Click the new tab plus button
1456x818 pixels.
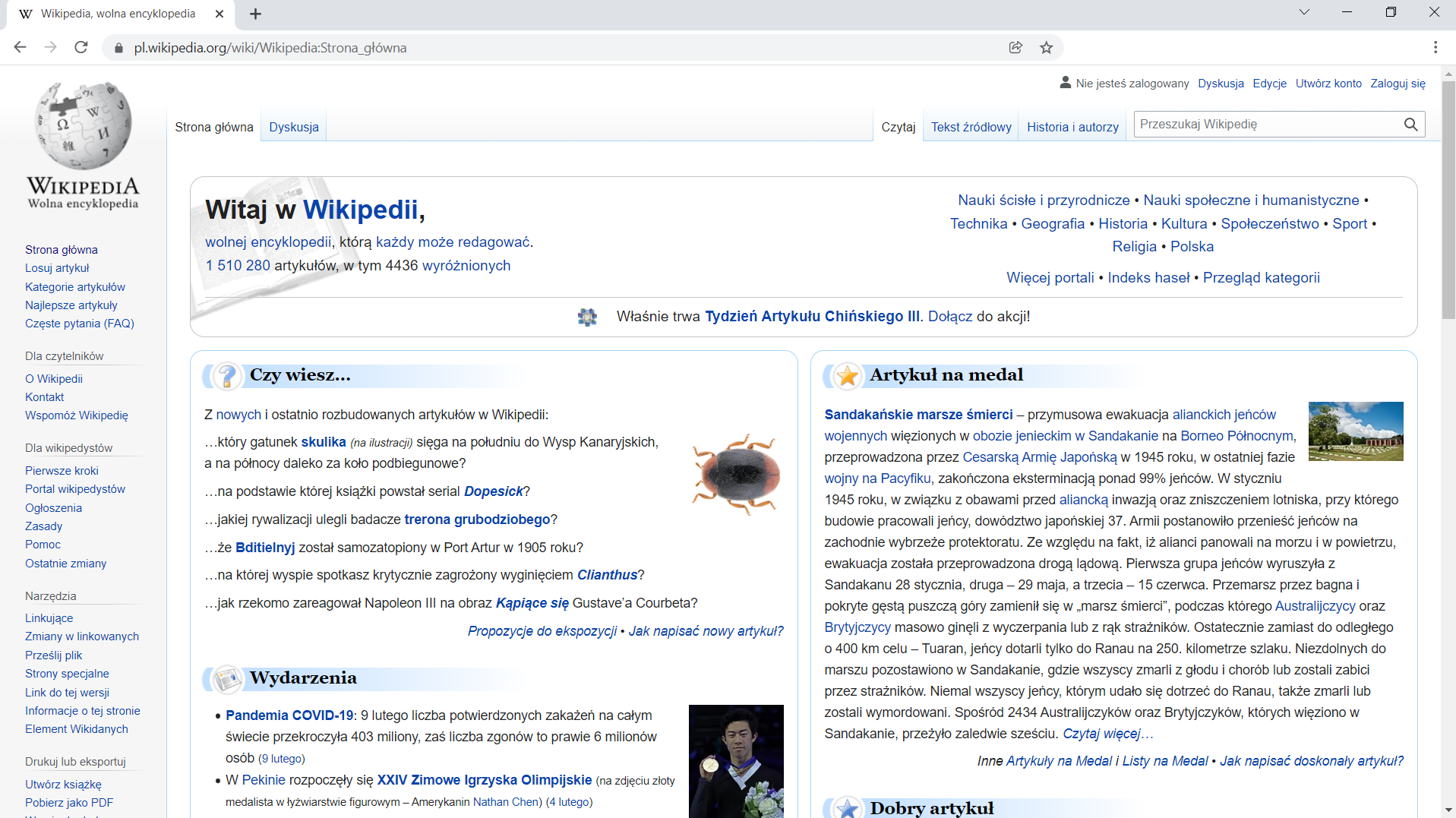click(x=255, y=13)
